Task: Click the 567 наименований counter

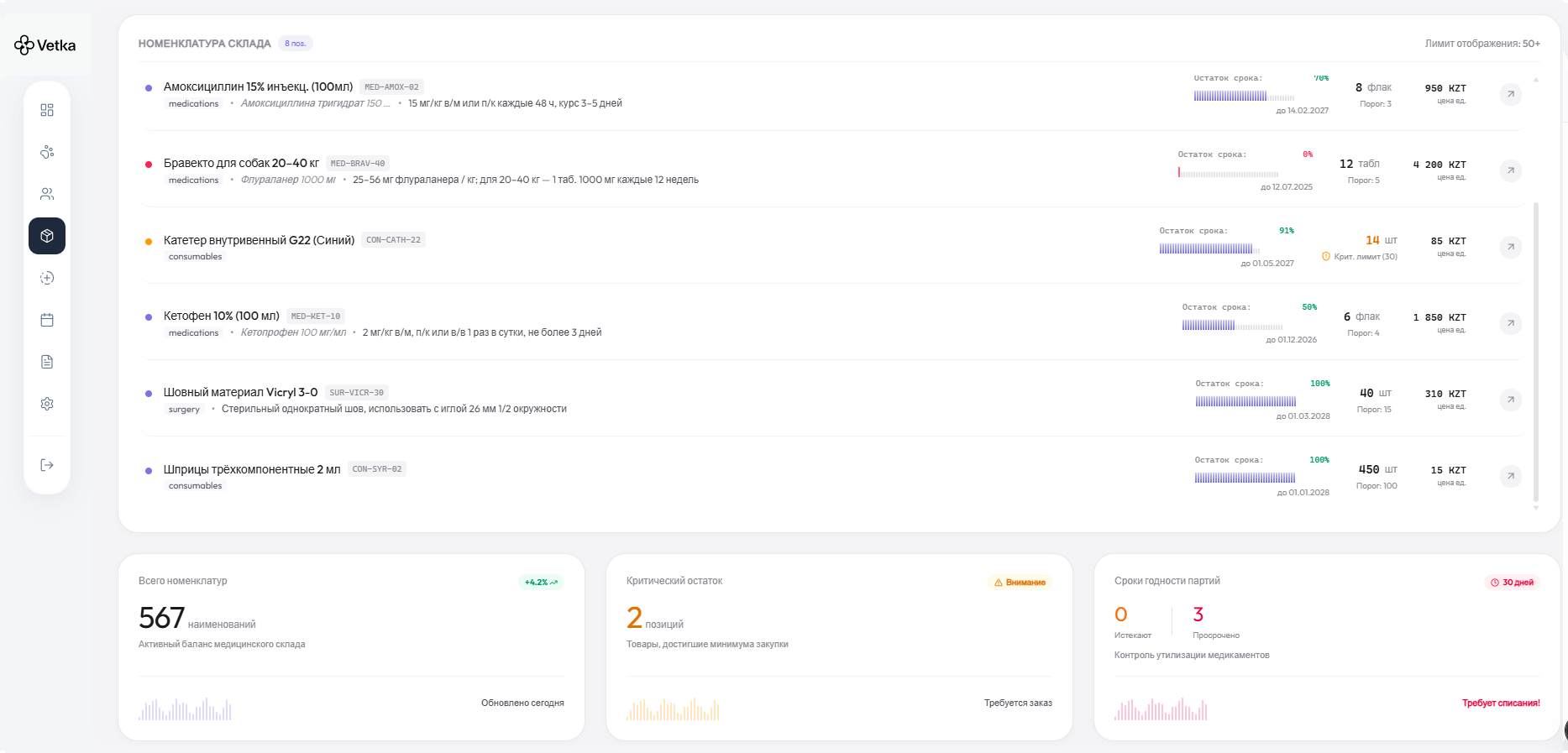Action: click(x=197, y=619)
